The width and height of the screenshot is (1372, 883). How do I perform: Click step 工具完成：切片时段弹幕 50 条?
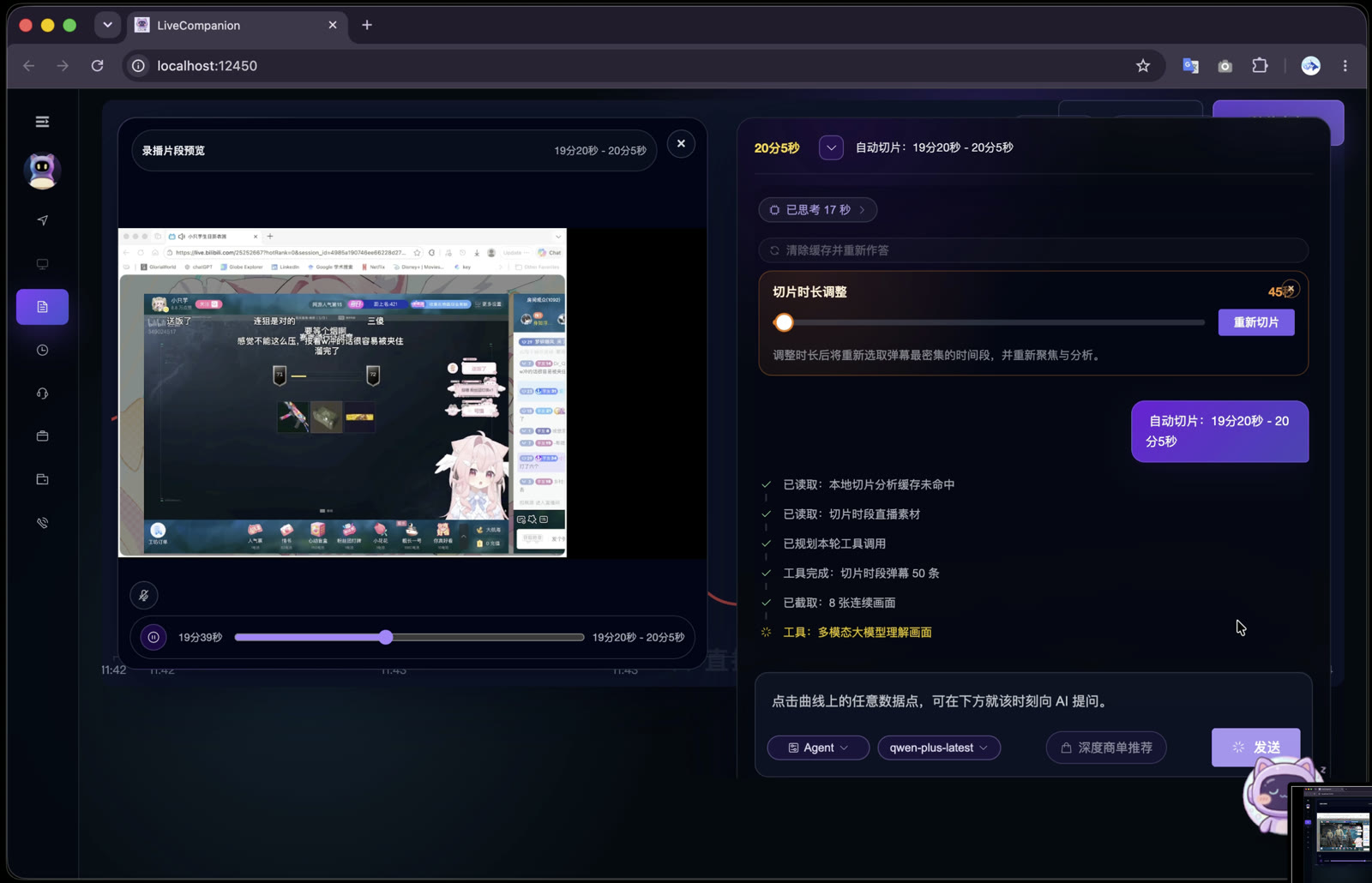pyautogui.click(x=861, y=574)
